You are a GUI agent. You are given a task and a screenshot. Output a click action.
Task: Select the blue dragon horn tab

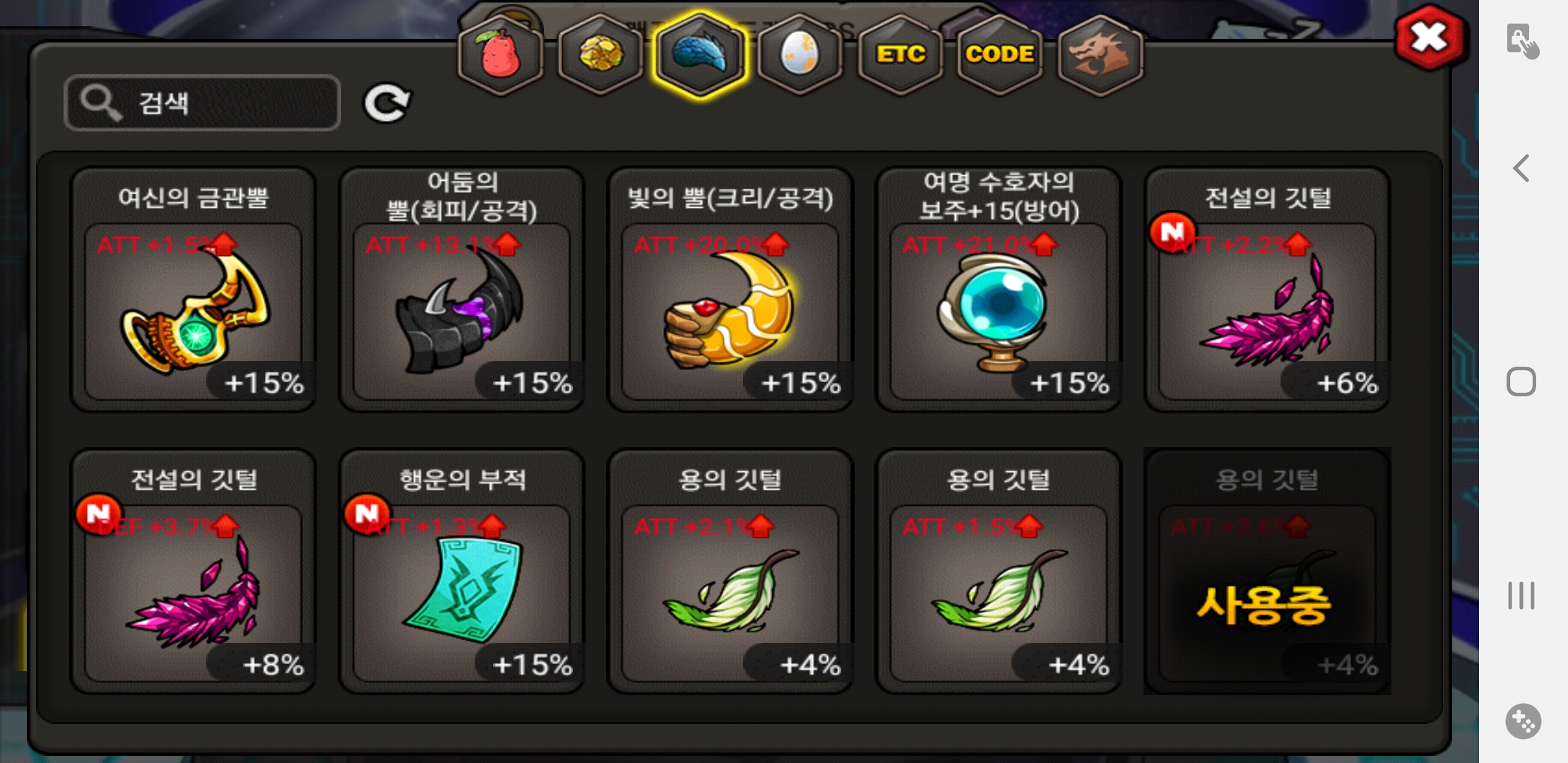(700, 55)
